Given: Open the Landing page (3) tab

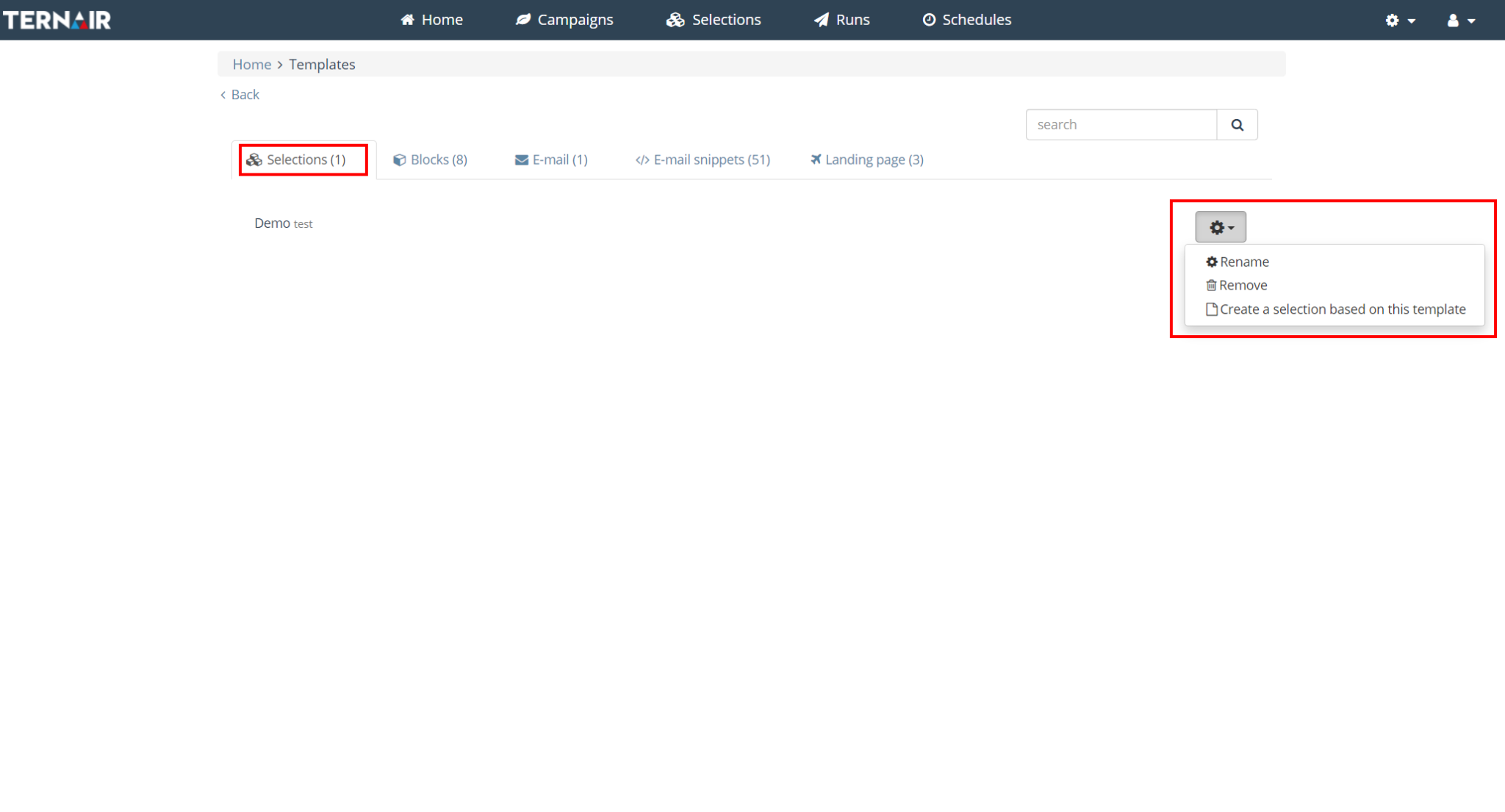Looking at the screenshot, I should tap(867, 159).
